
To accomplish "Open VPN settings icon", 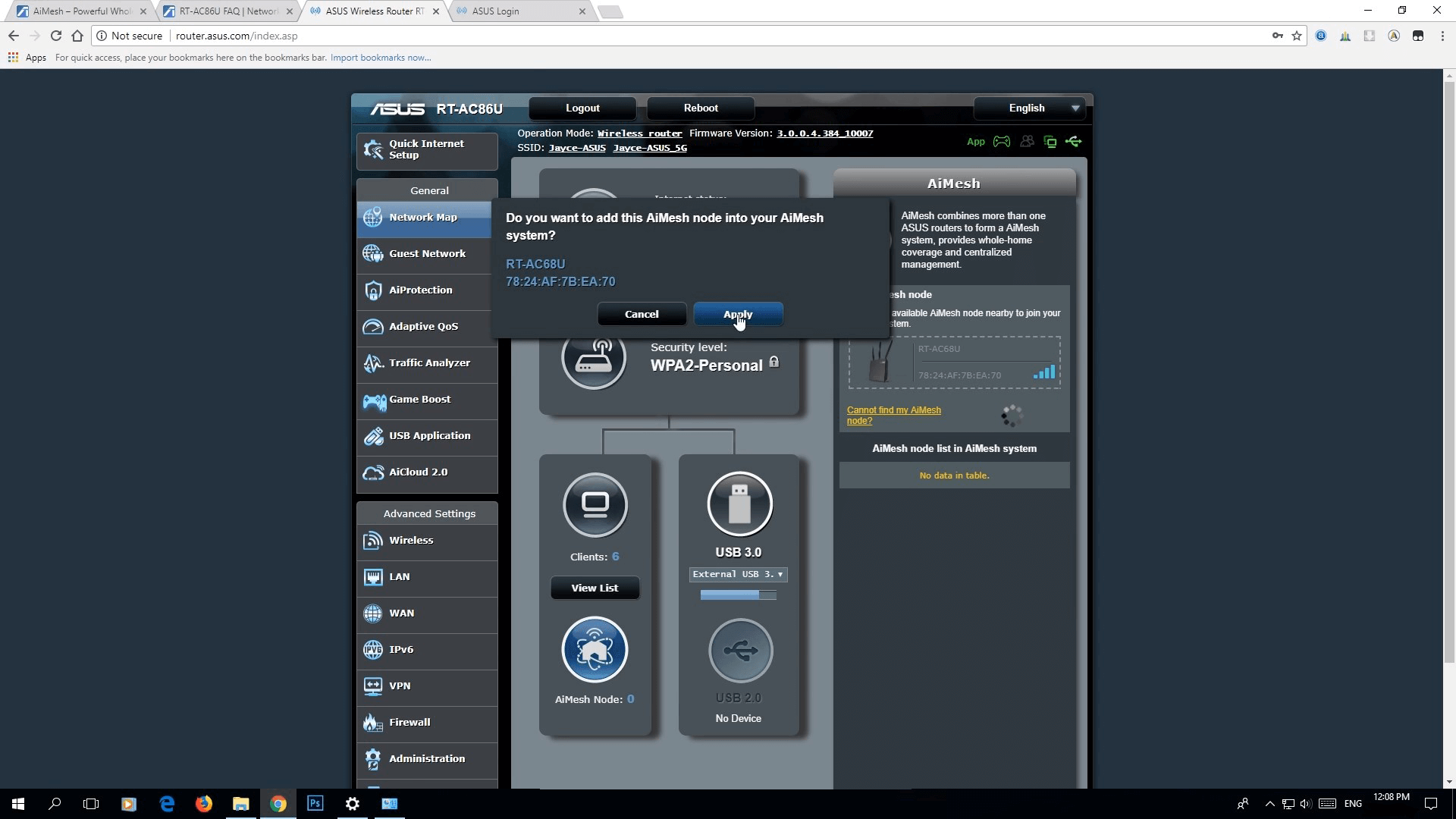I will (x=372, y=686).
